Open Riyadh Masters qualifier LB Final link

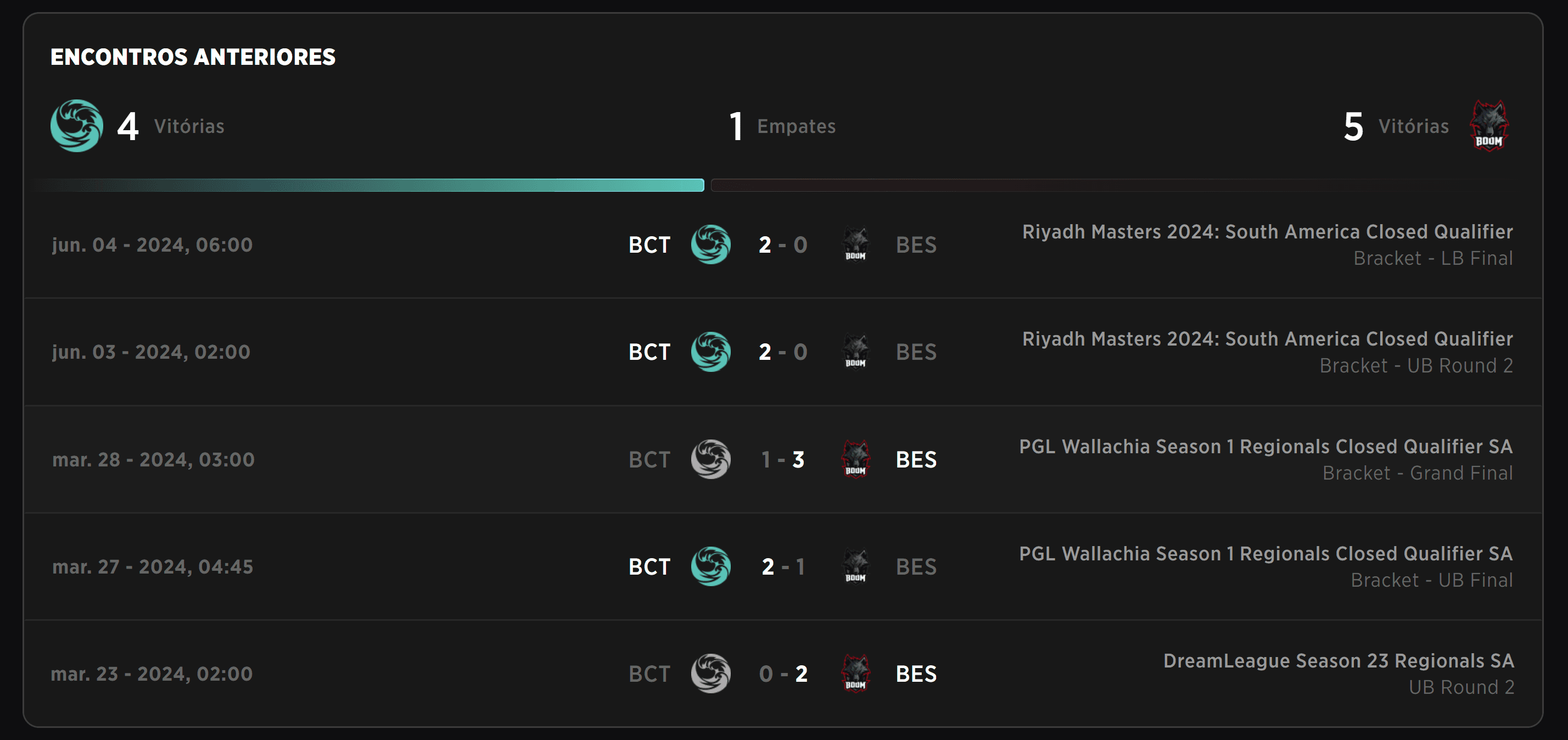[x=1267, y=232]
